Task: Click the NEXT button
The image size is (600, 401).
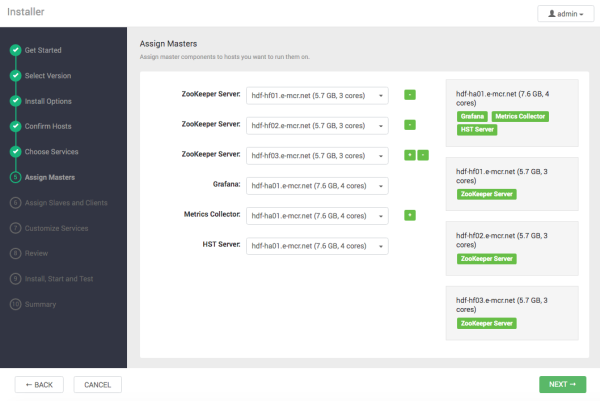Action: click(x=562, y=384)
